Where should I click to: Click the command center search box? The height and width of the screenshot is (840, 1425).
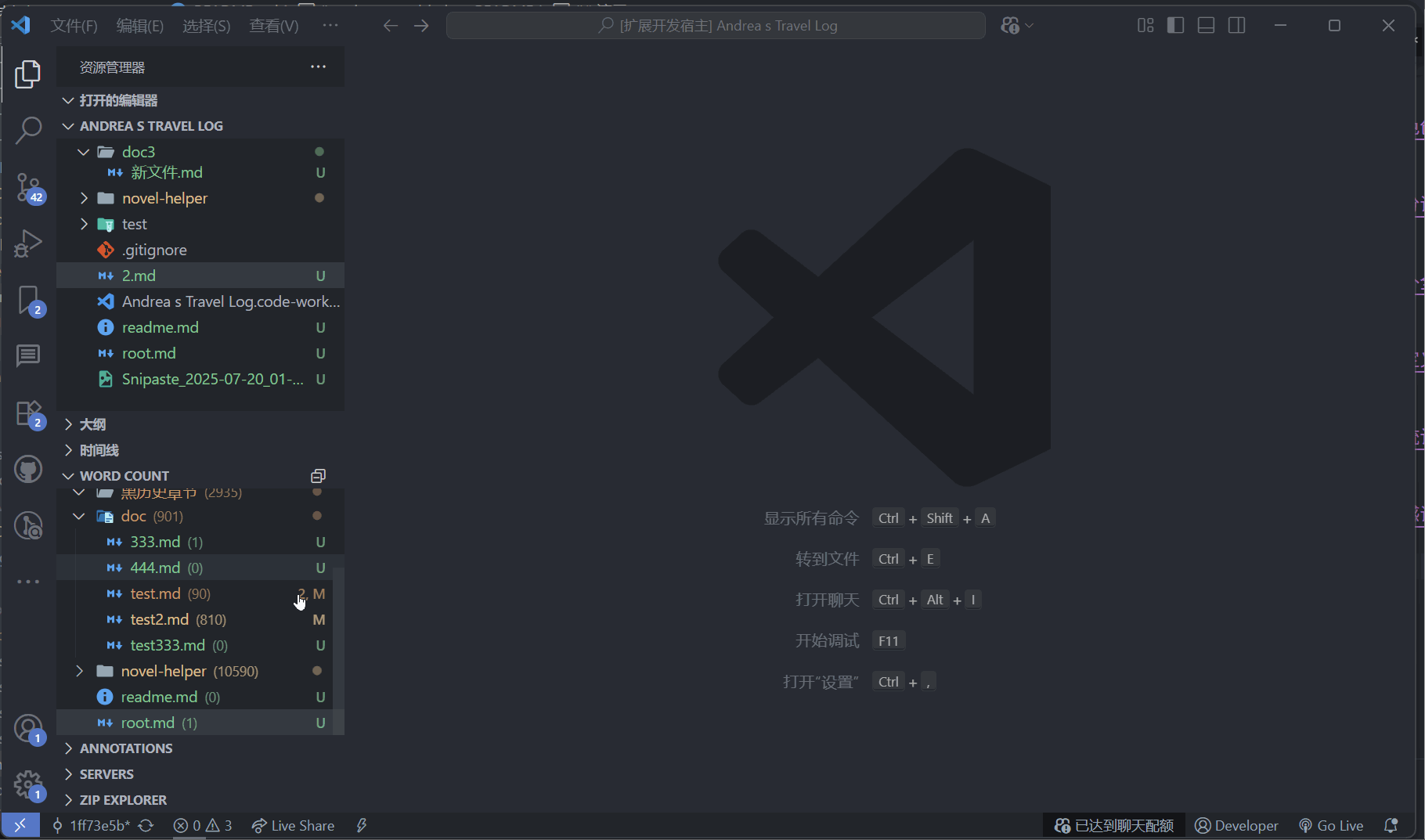716,26
